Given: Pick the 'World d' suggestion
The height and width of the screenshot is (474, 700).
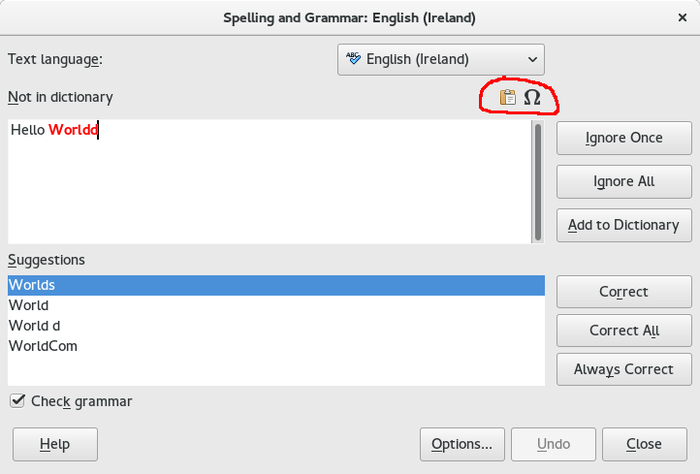Looking at the screenshot, I should [34, 326].
